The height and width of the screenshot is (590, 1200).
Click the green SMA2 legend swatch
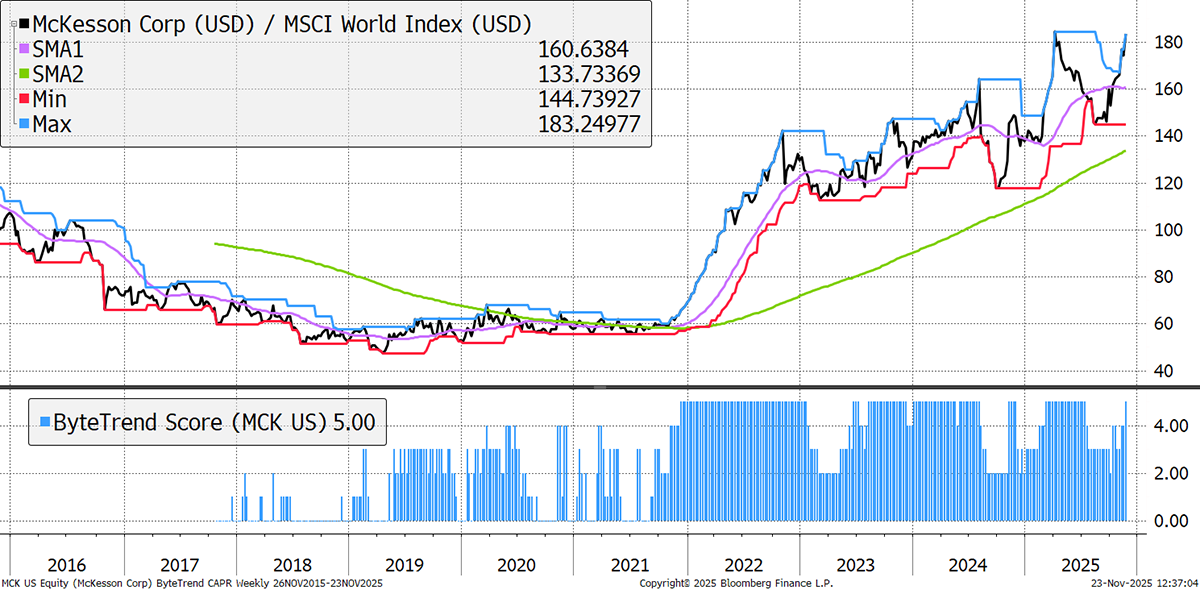(24, 74)
